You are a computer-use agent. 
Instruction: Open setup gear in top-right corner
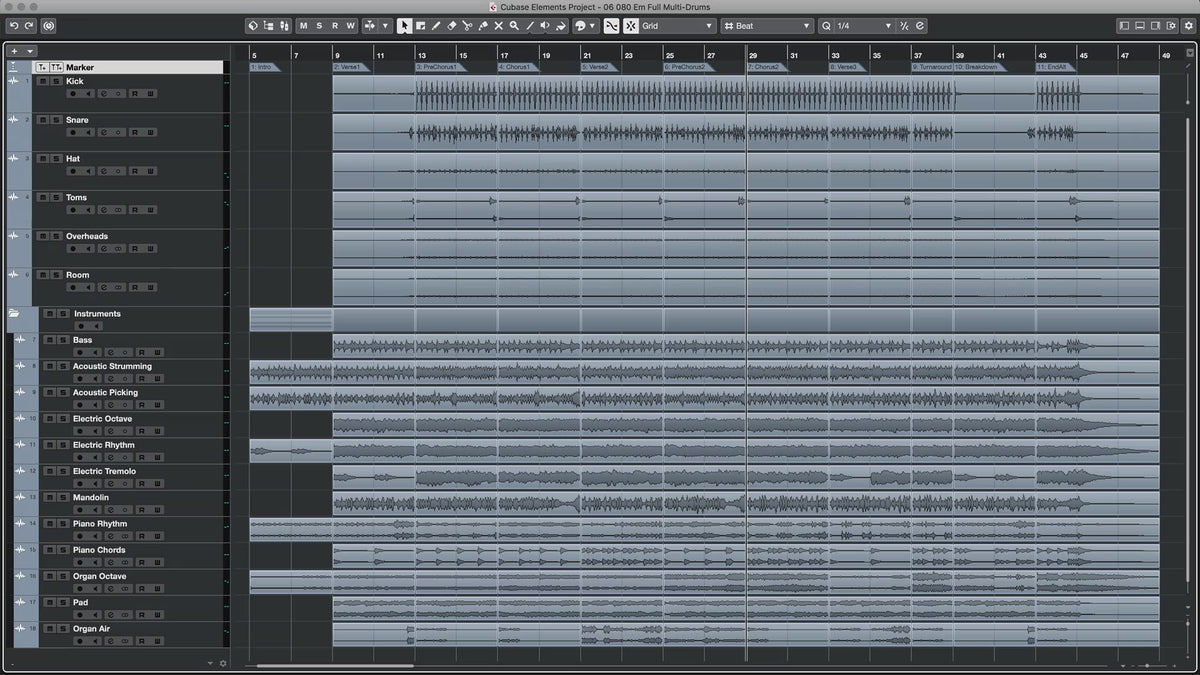[x=1189, y=26]
